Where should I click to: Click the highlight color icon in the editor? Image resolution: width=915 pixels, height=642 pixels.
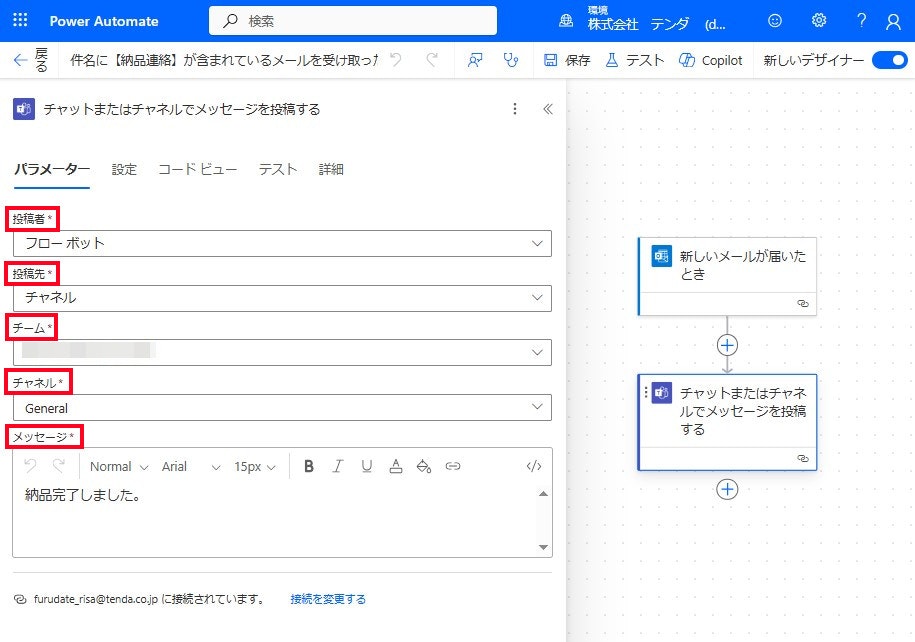click(x=424, y=466)
